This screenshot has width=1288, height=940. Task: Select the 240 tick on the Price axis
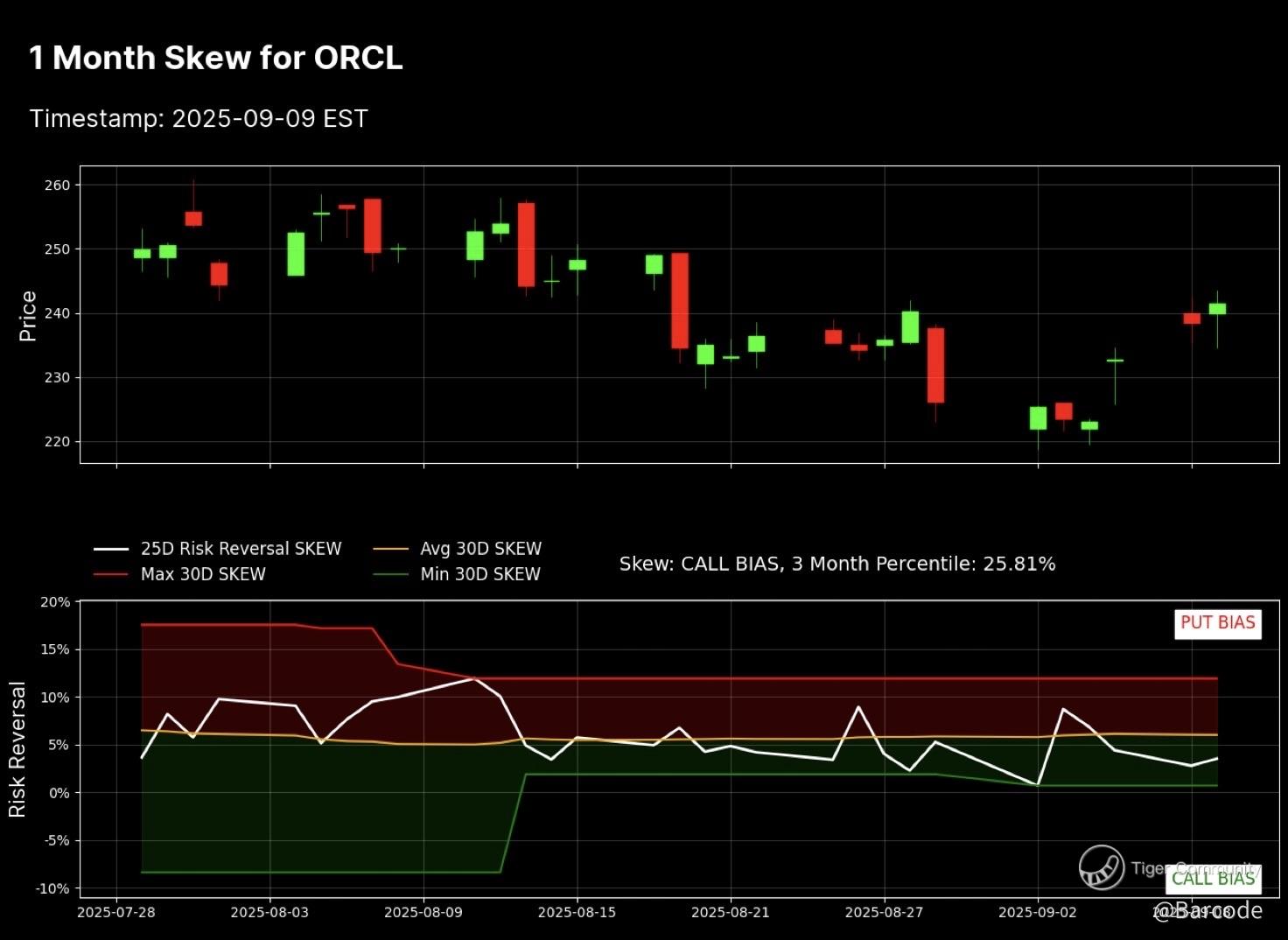(56, 313)
